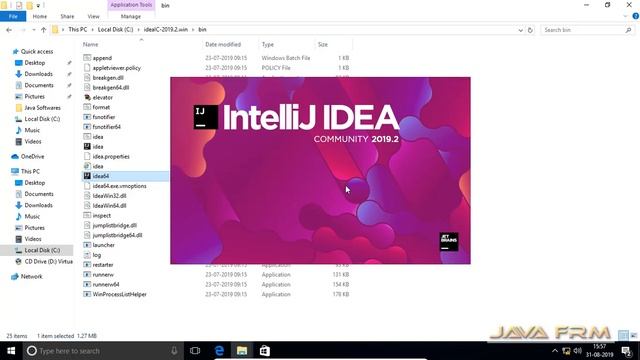The width and height of the screenshot is (640, 360).
Task: Select the idea.properties file
Action: pos(111,156)
